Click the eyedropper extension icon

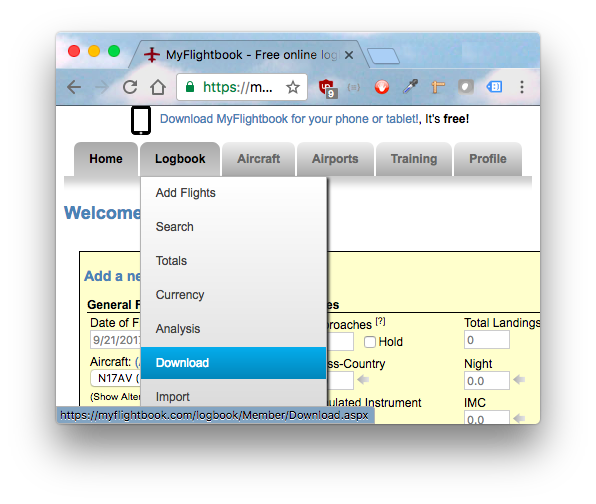[x=410, y=87]
